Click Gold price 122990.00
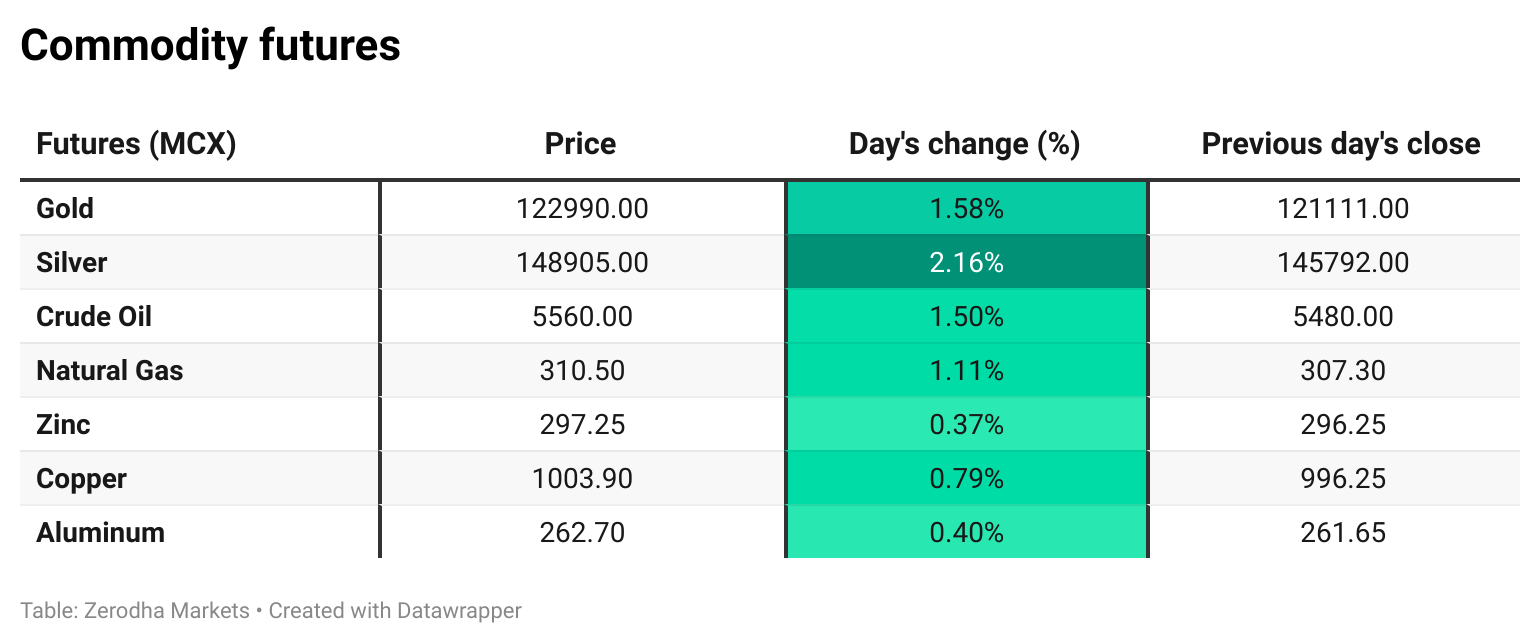This screenshot has height=644, width=1540. pos(582,209)
